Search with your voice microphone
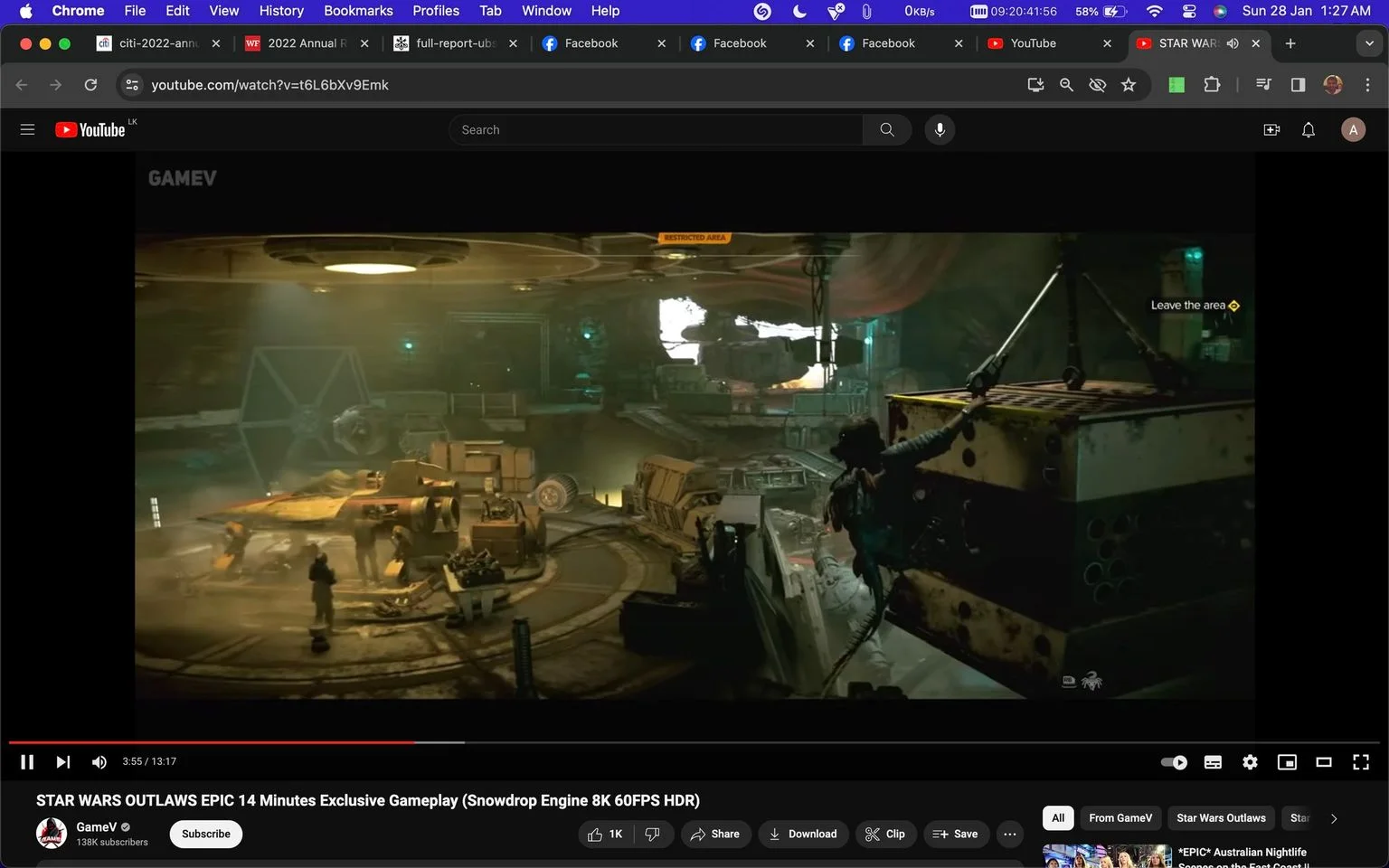 (940, 130)
